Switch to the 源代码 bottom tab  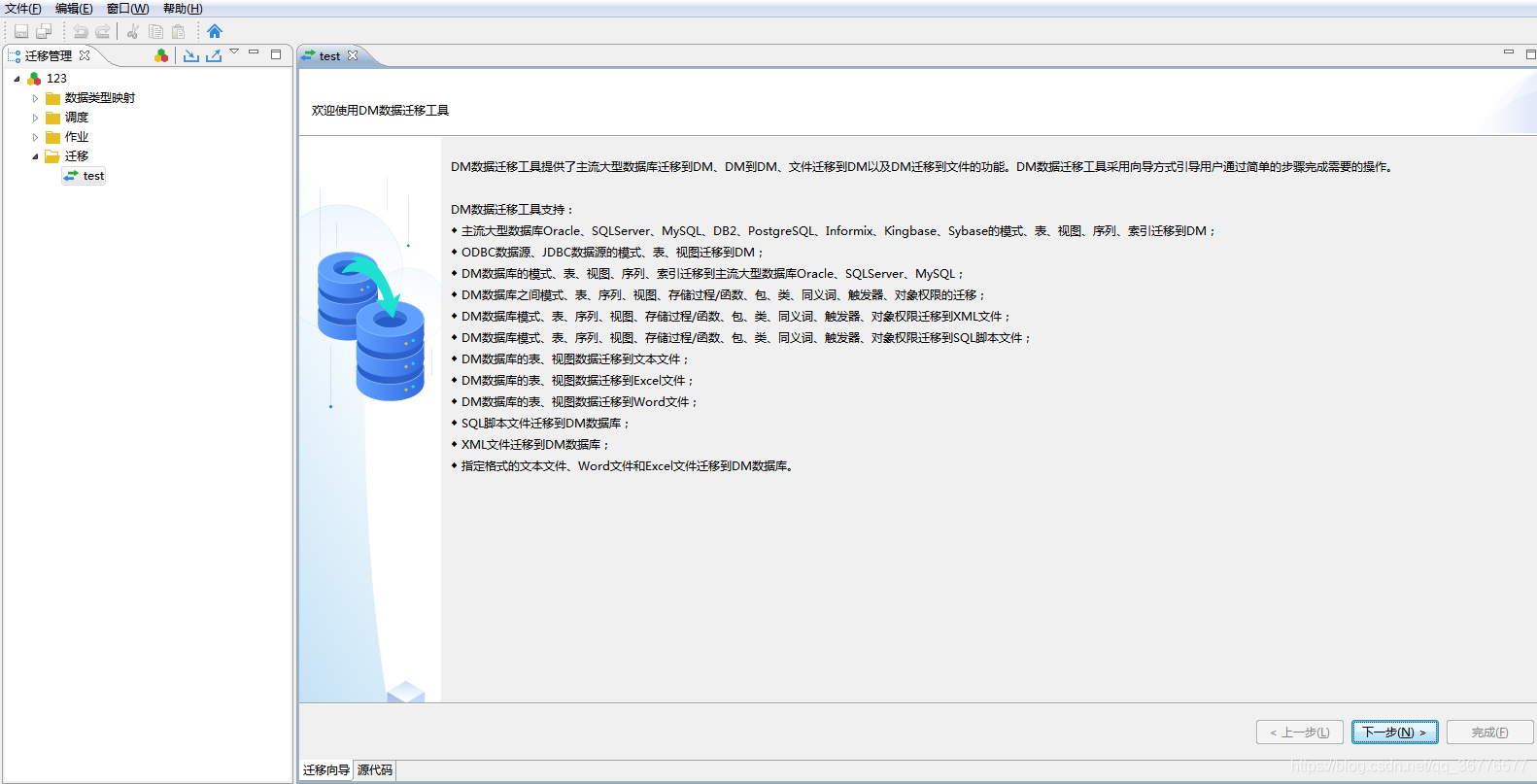375,770
